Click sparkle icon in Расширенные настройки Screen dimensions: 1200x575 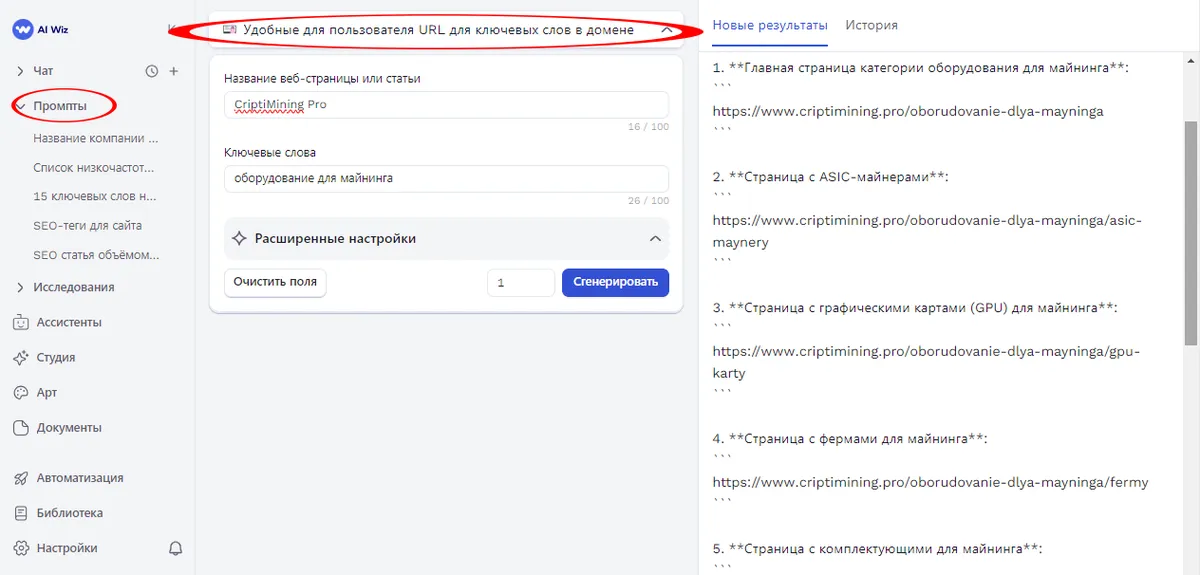point(239,239)
